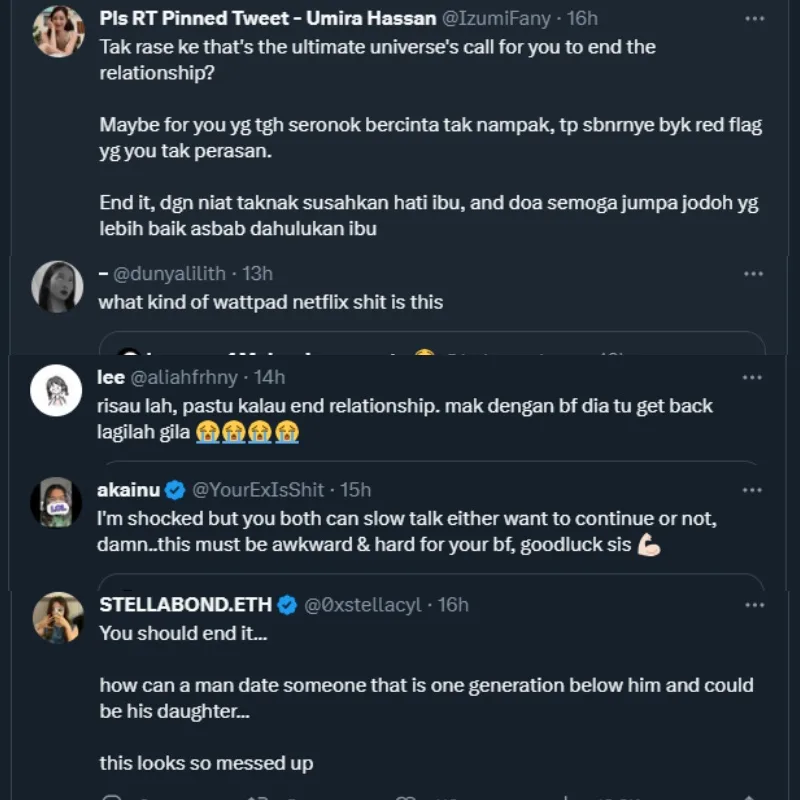Click the STELLABOND.ETH display name

[x=186, y=604]
